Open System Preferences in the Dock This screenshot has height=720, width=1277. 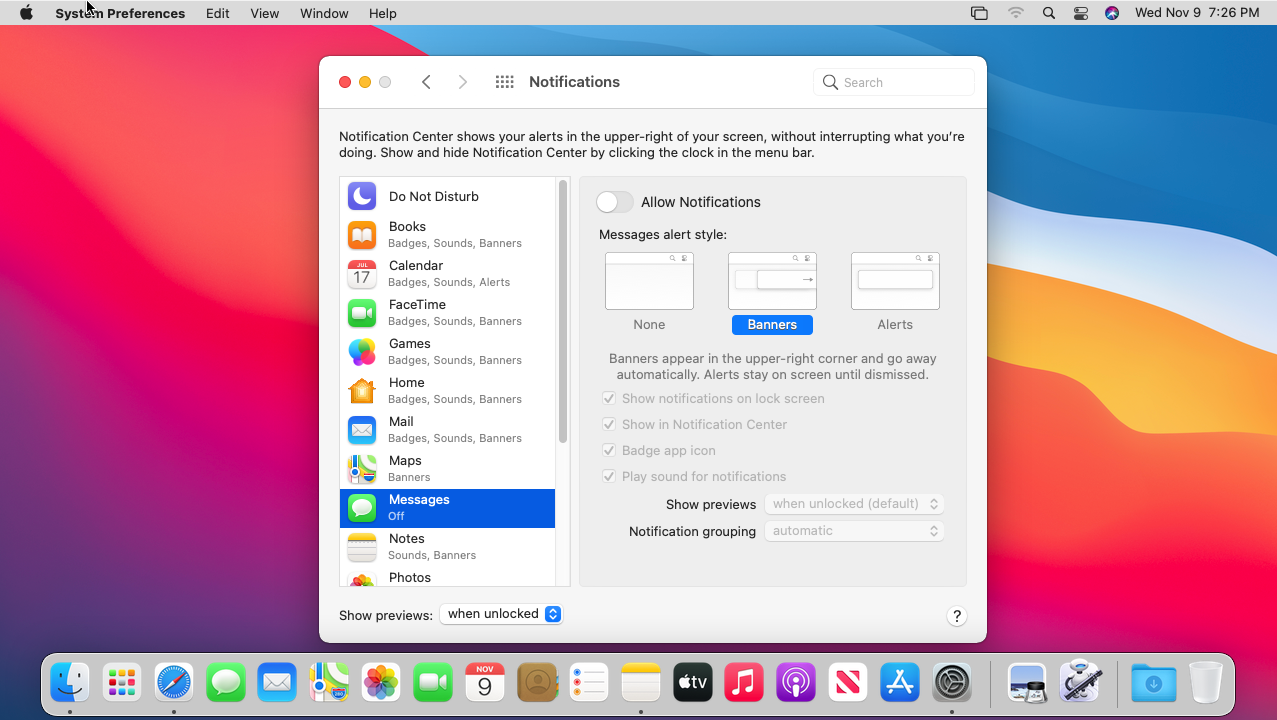(952, 683)
